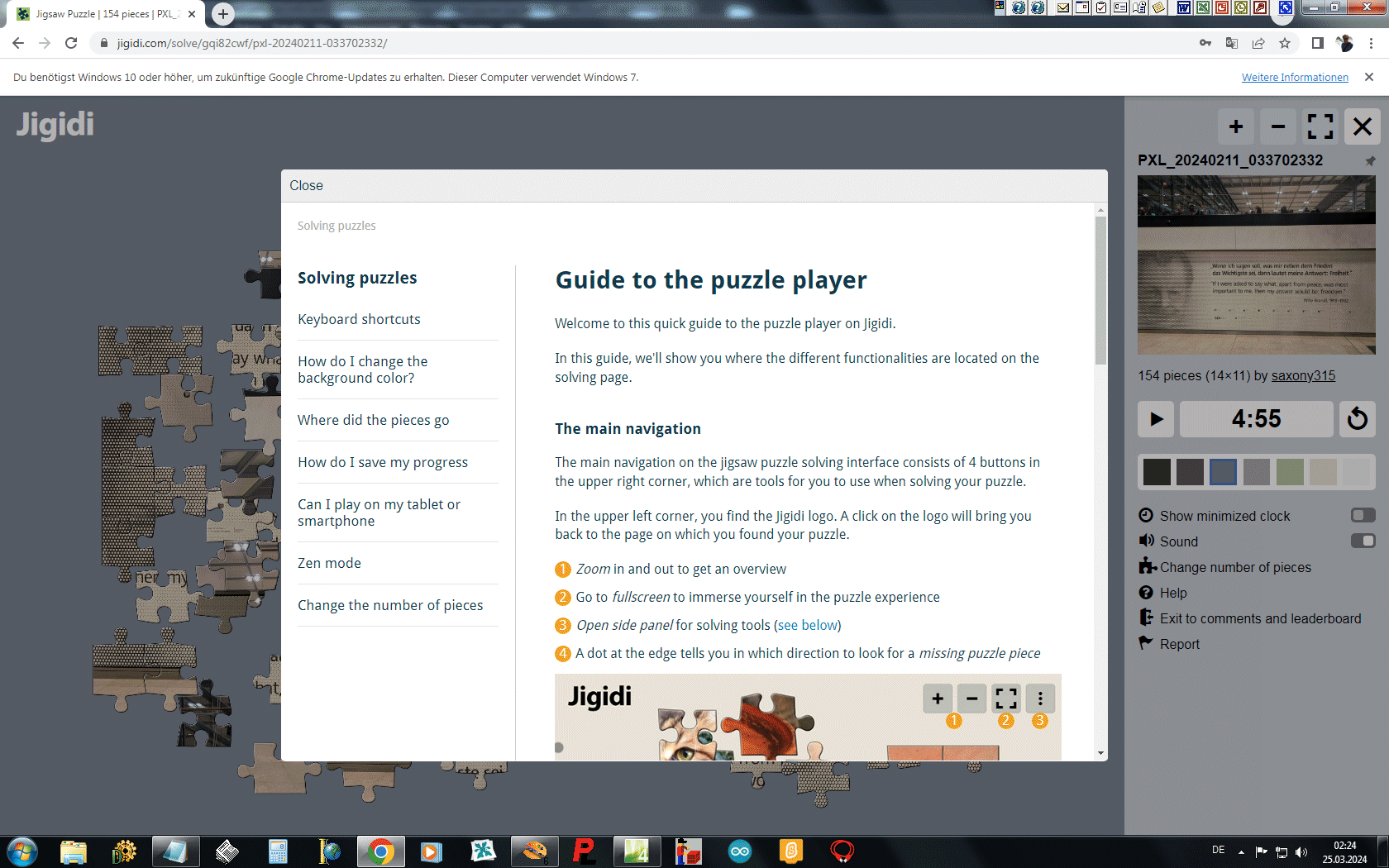The height and width of the screenshot is (868, 1389).
Task: Open Keyboard shortcuts help topic
Action: pyautogui.click(x=359, y=319)
